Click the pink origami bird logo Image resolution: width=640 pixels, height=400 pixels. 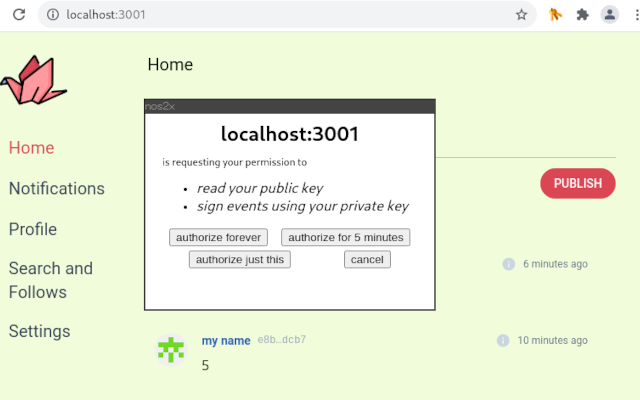tap(35, 81)
